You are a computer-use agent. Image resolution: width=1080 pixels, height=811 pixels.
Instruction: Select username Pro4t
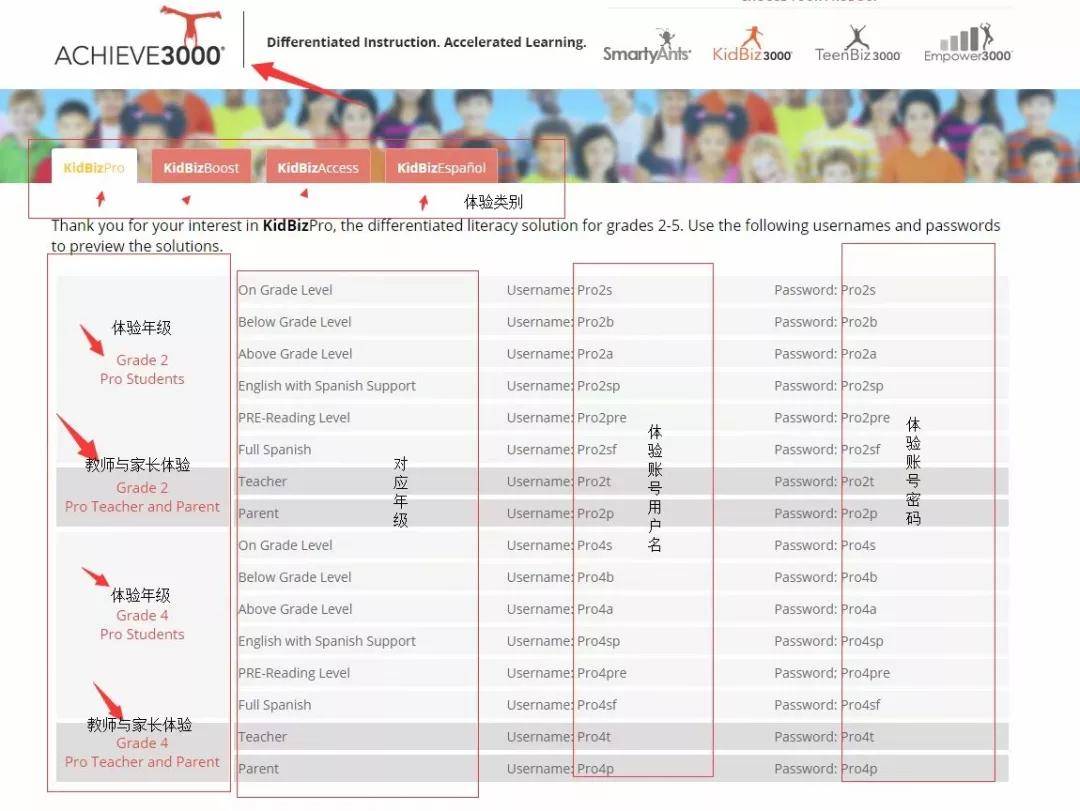coord(594,737)
